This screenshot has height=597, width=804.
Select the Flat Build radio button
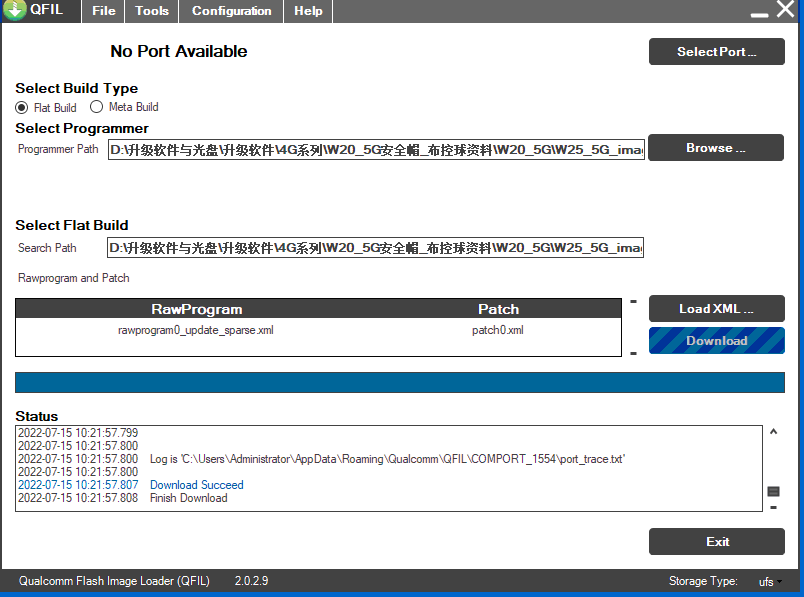pyautogui.click(x=22, y=108)
